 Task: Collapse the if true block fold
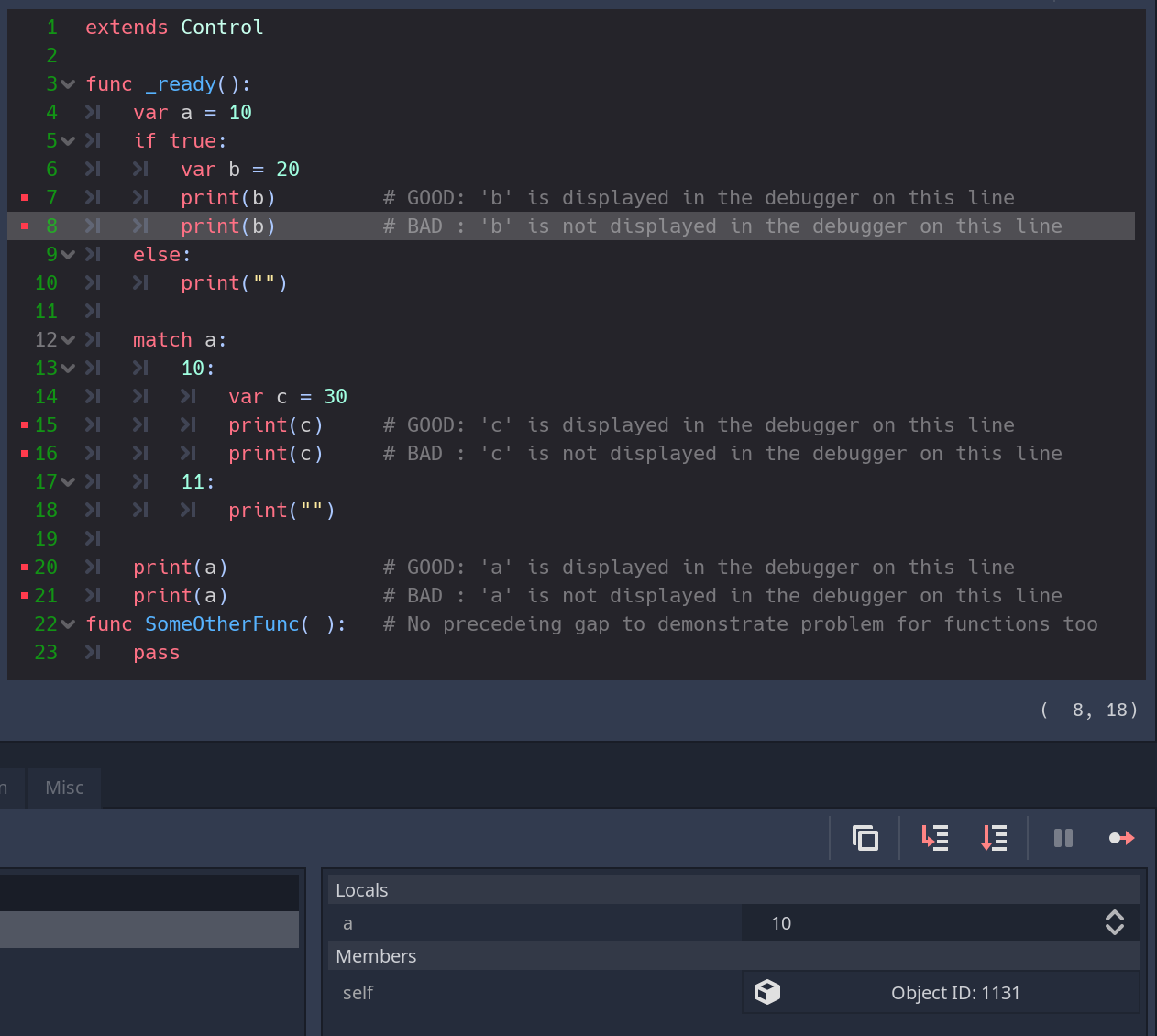pyautogui.click(x=69, y=140)
